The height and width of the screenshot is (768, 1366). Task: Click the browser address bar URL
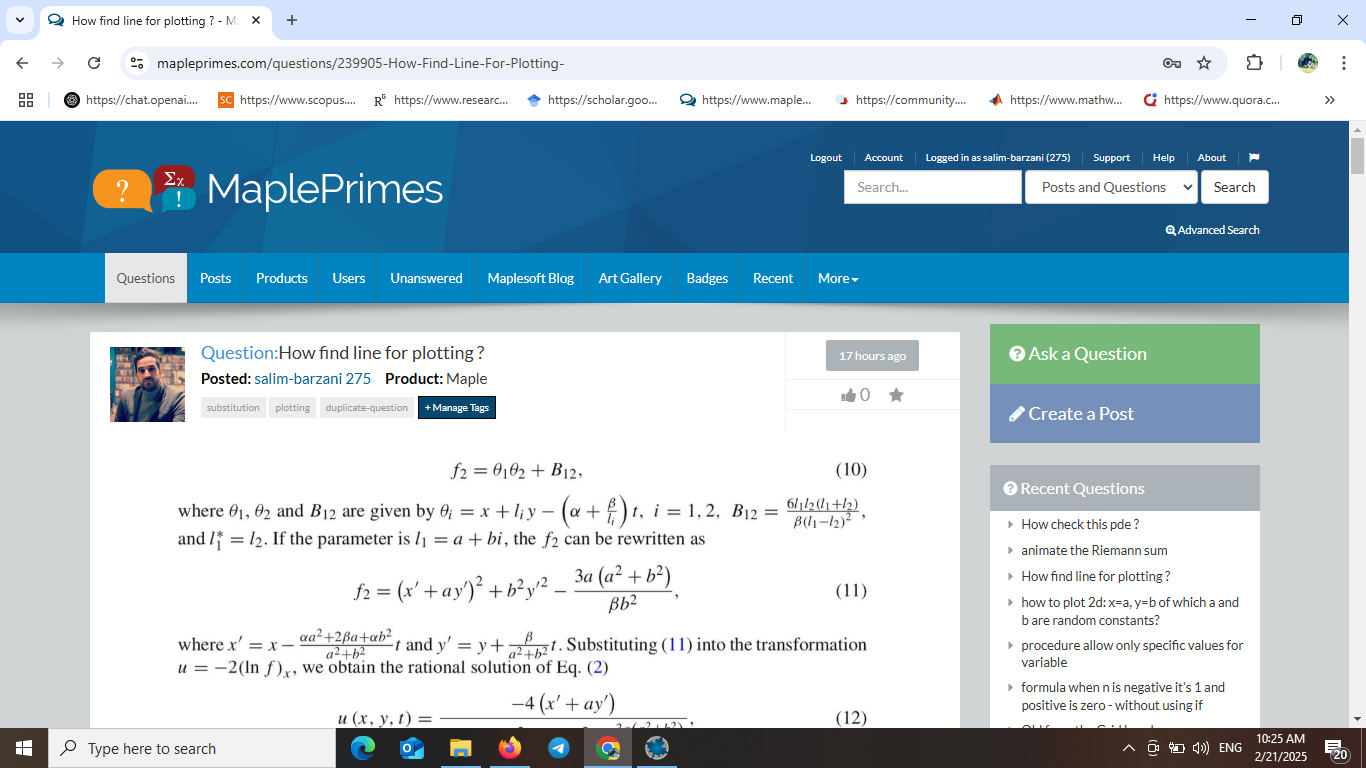(361, 63)
